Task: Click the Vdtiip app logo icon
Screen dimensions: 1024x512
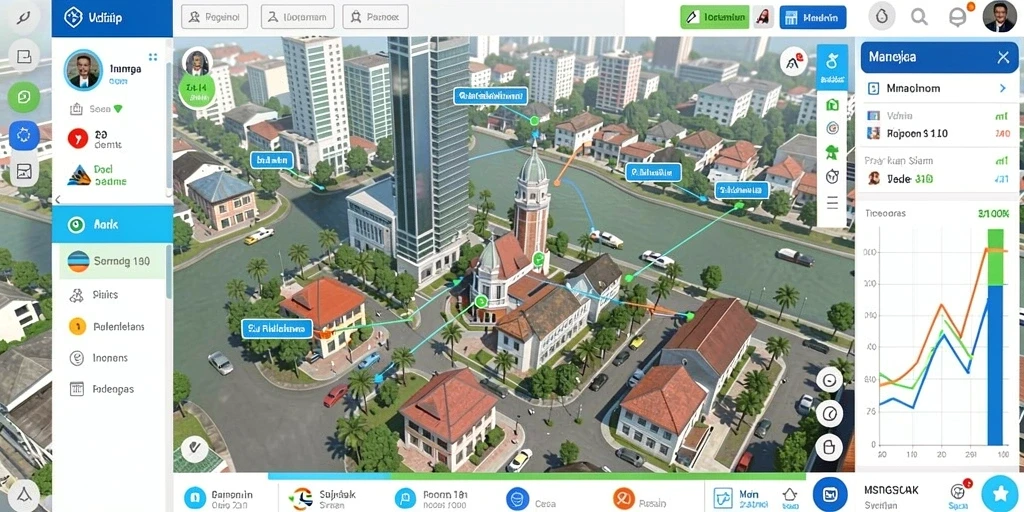Action: point(73,18)
